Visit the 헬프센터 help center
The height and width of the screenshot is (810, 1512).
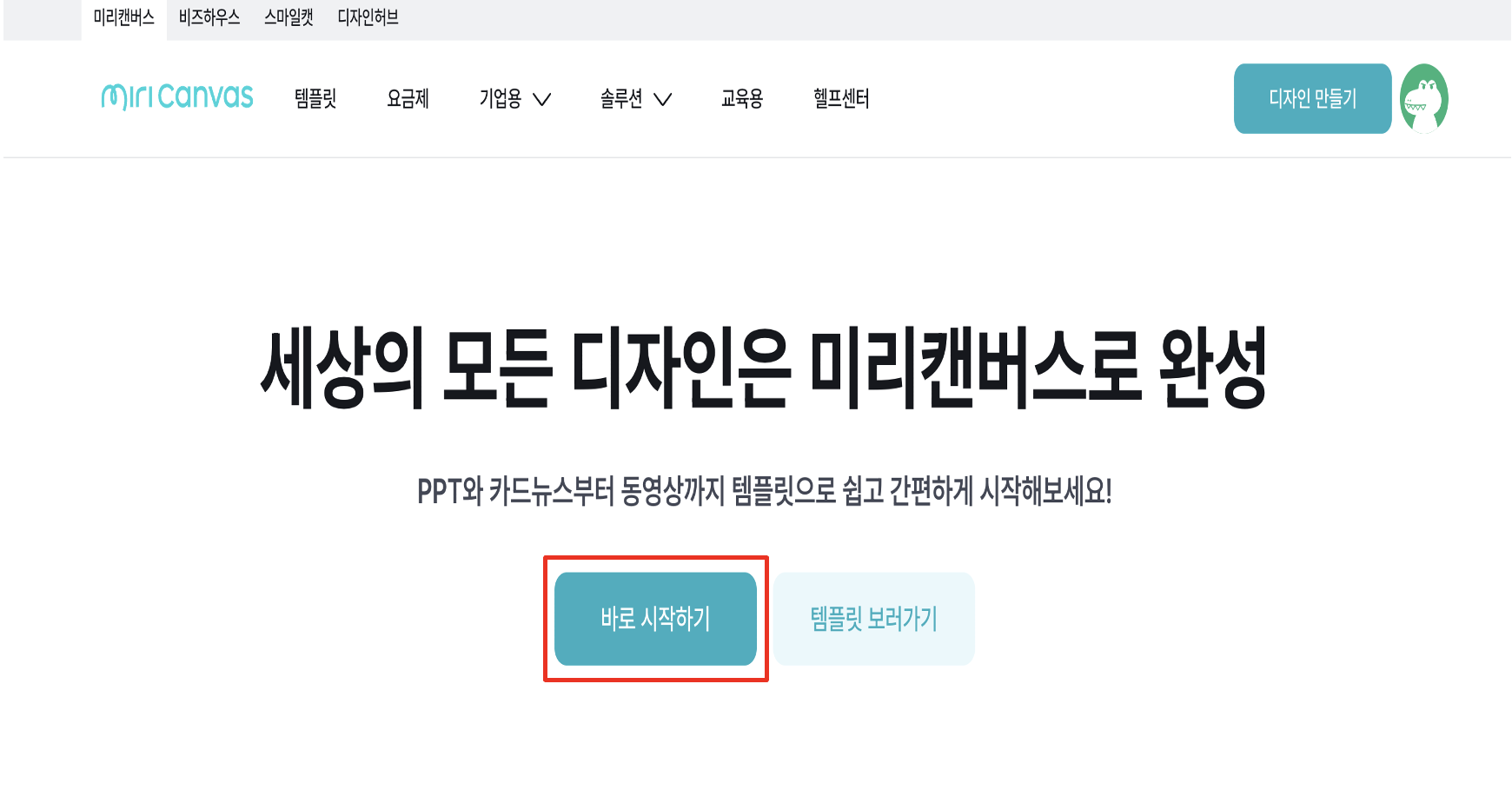point(841,98)
